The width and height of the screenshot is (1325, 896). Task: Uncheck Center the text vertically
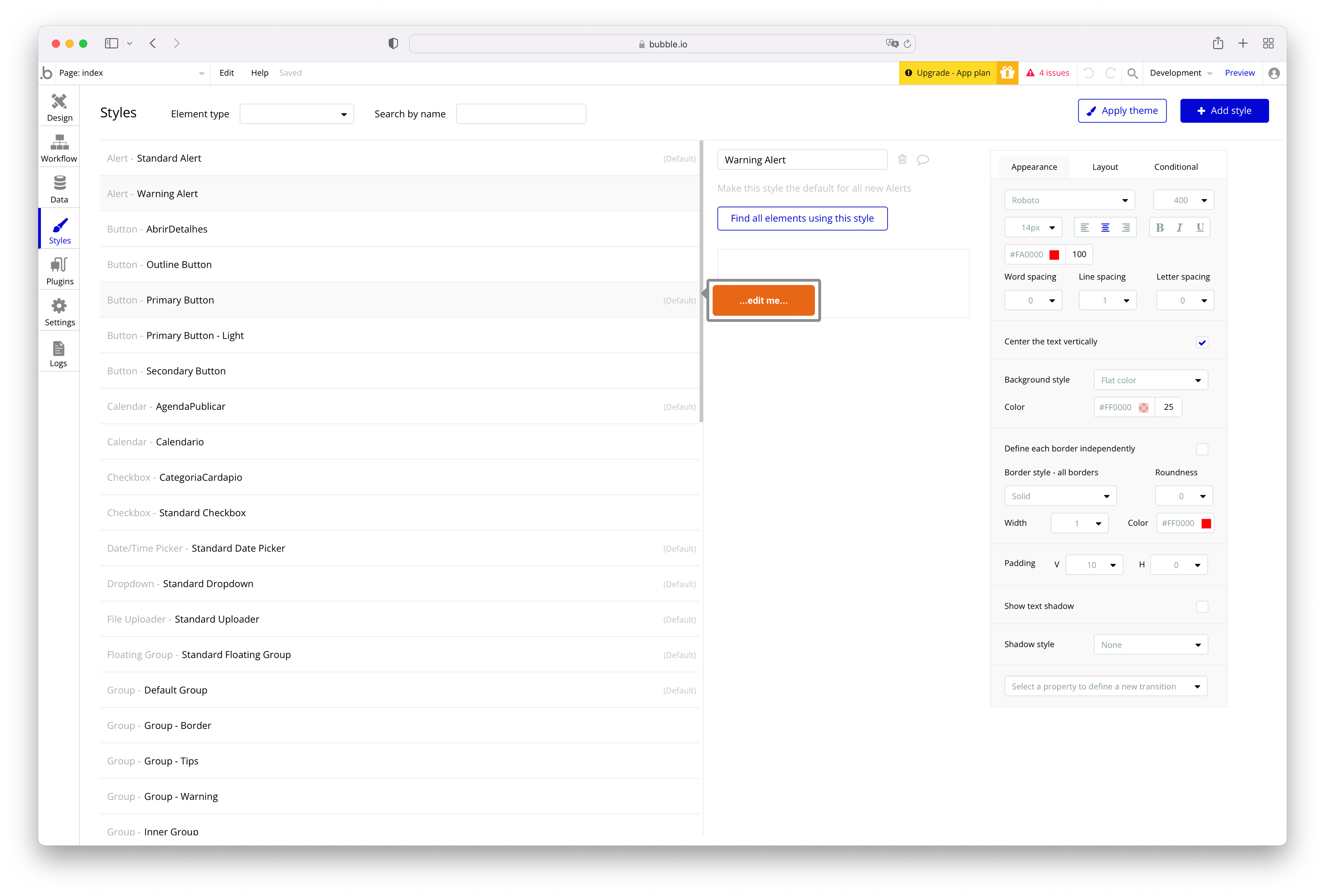point(1202,342)
